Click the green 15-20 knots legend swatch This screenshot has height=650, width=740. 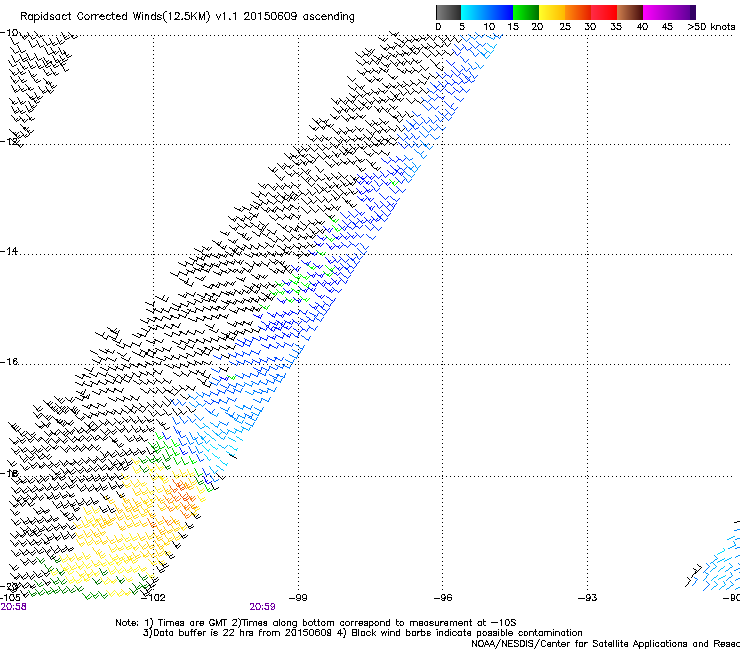[526, 12]
